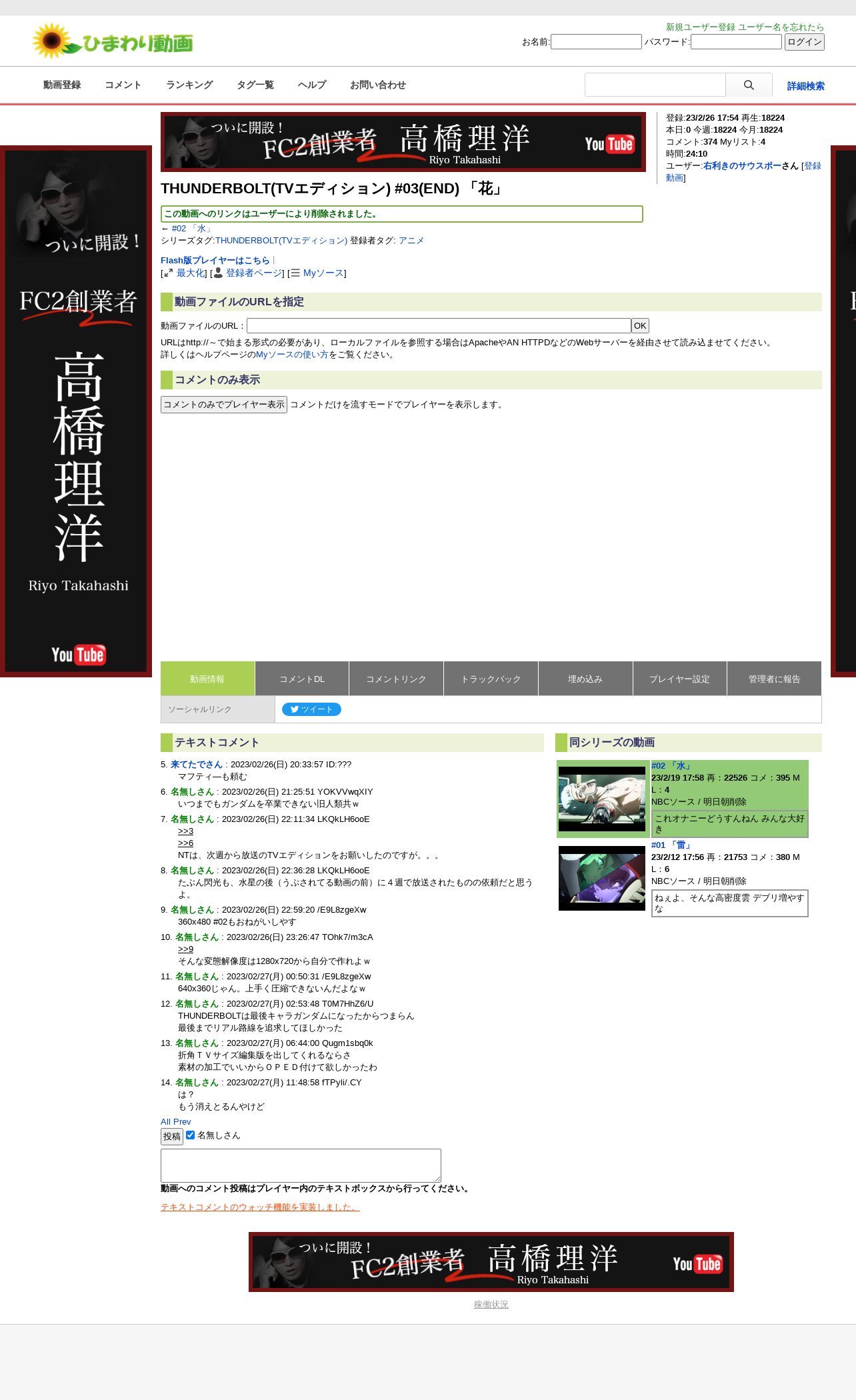Click the Twitter ツイート button
Screen dimensions: 856x1400
point(311,709)
